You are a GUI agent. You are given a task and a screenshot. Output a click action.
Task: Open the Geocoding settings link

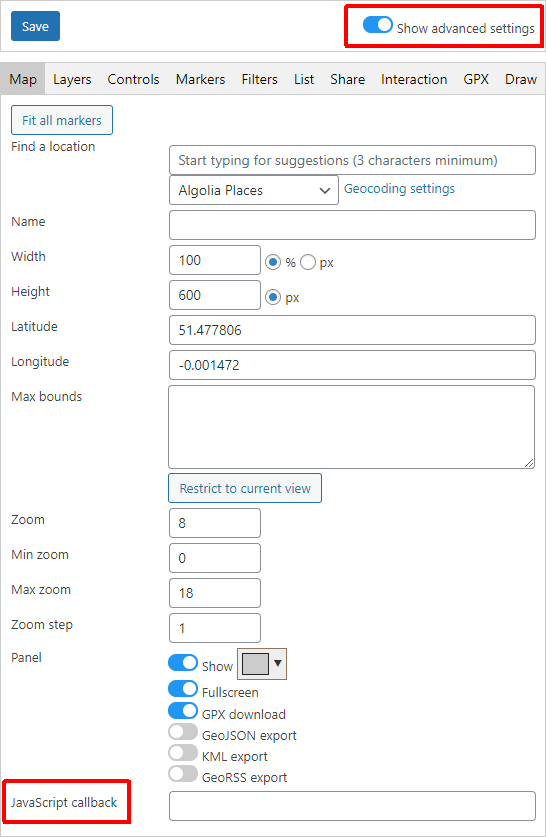click(399, 188)
